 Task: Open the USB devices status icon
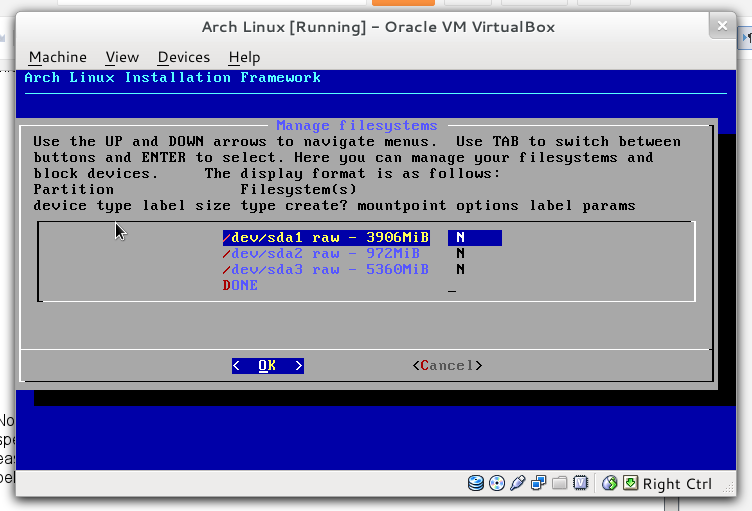(x=517, y=483)
